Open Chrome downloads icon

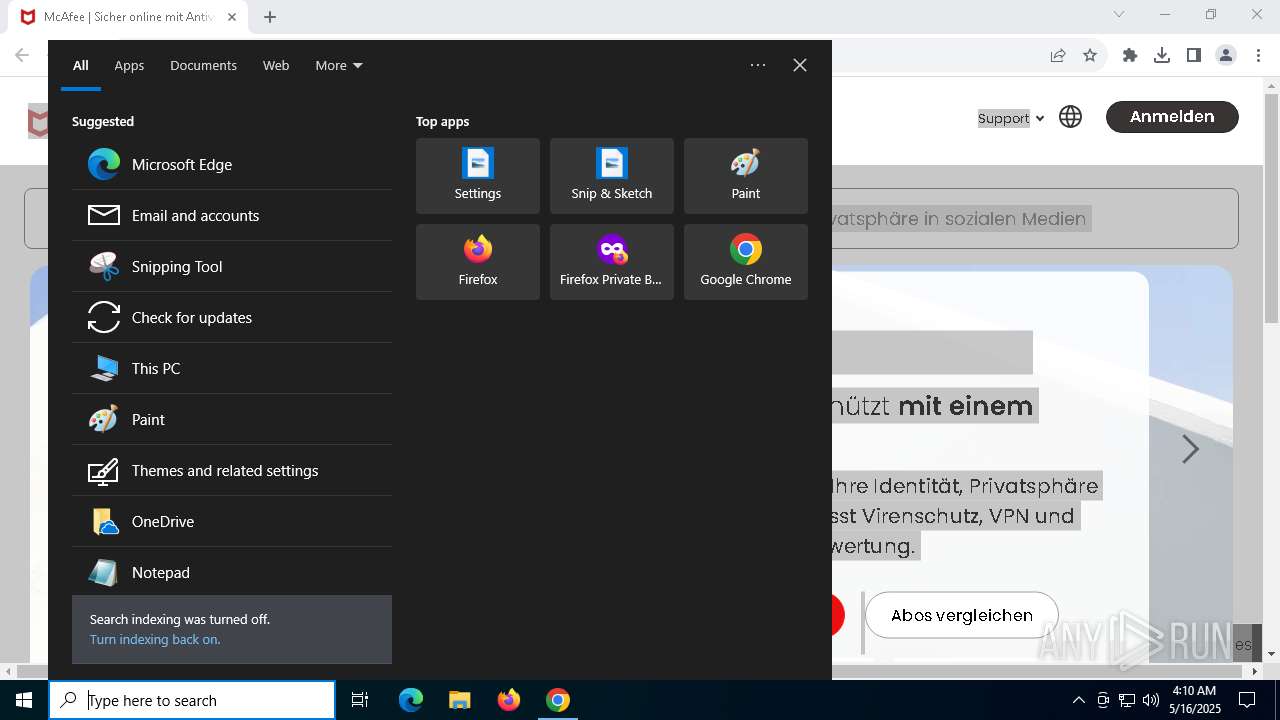1162,55
